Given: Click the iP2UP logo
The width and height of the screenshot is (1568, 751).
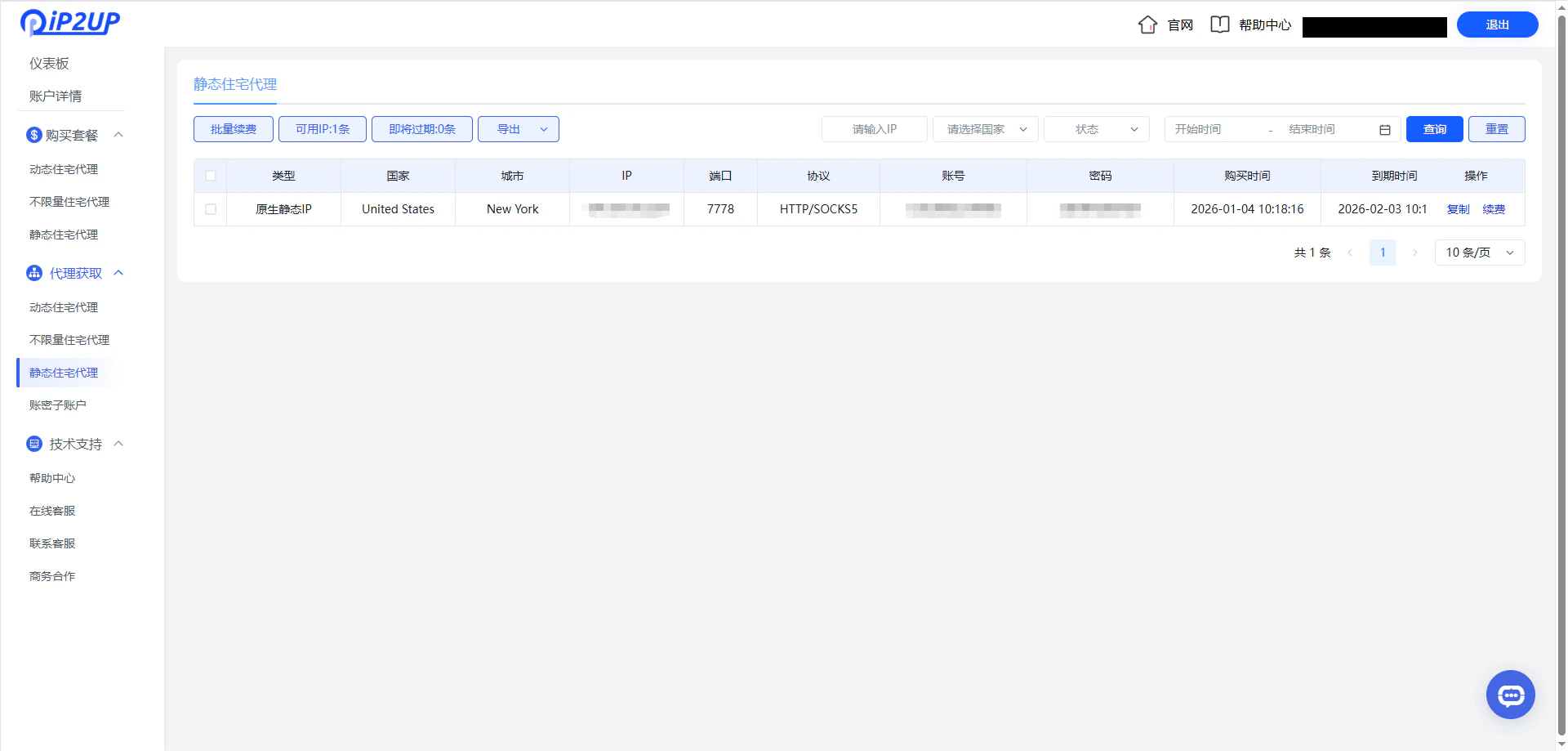Looking at the screenshot, I should (x=69, y=23).
